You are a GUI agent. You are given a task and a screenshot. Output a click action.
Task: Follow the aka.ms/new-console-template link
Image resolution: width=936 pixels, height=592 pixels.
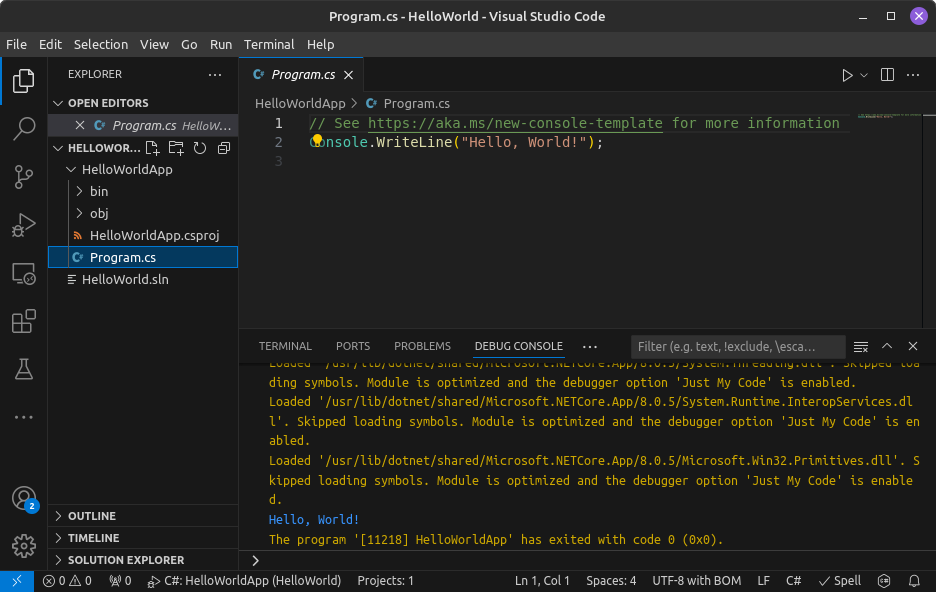(x=515, y=124)
